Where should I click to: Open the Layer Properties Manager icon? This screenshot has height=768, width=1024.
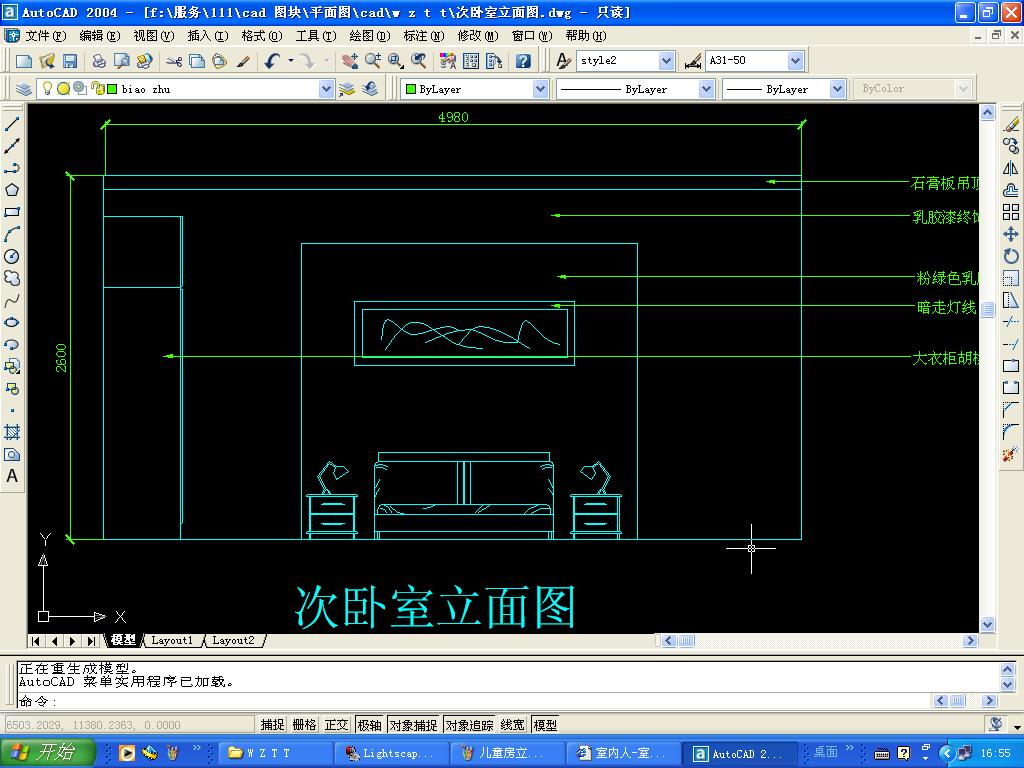click(24, 89)
